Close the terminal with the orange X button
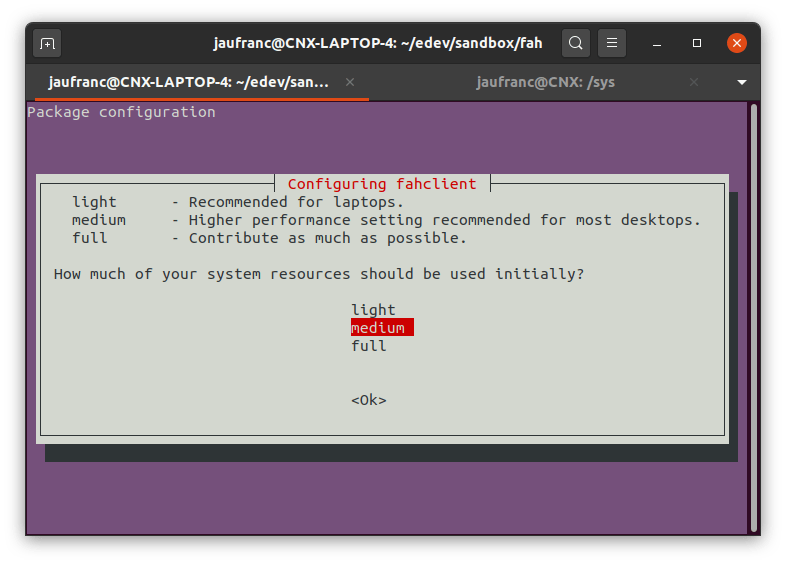 736,43
